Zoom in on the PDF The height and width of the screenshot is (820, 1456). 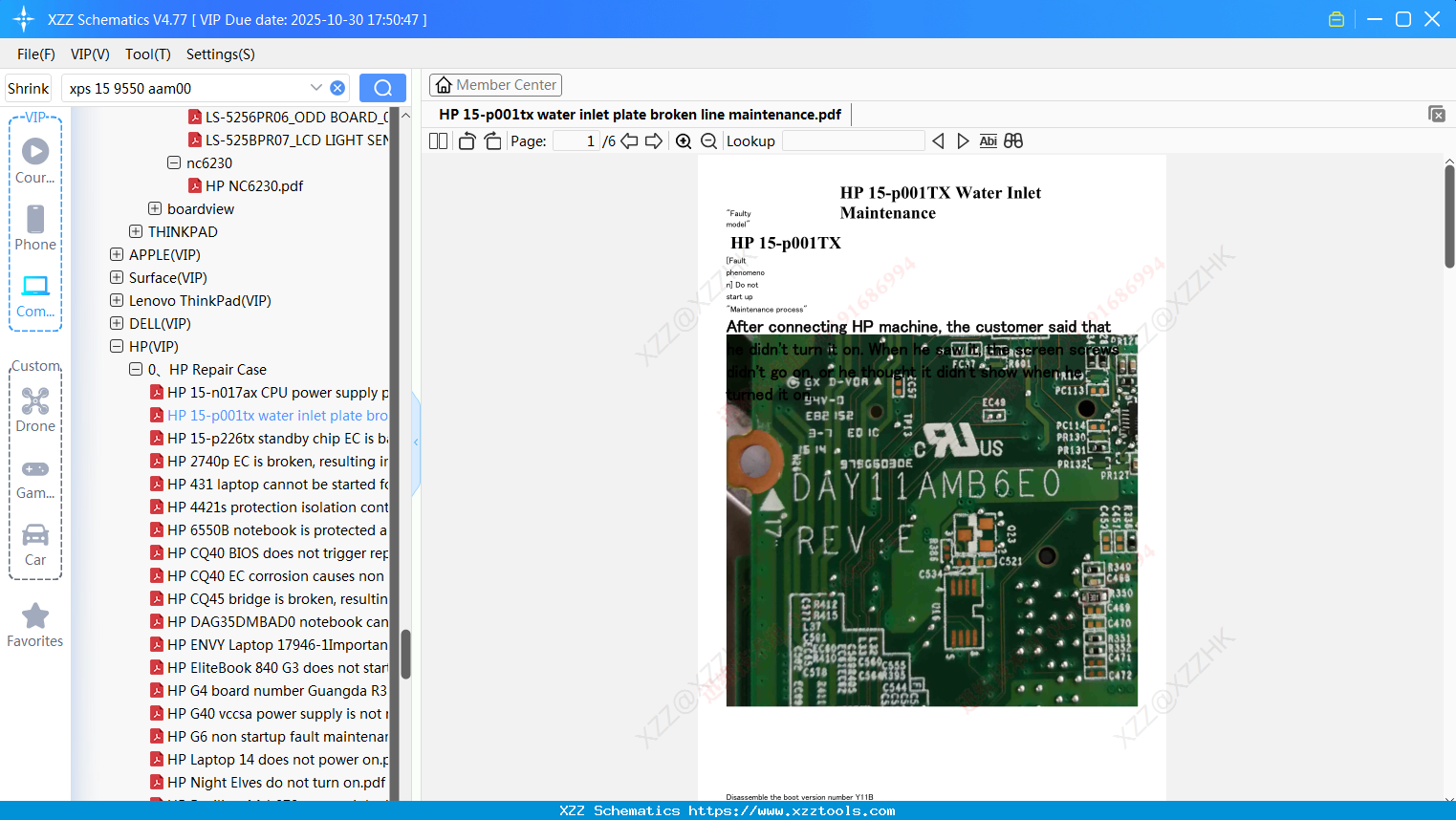[x=684, y=140]
